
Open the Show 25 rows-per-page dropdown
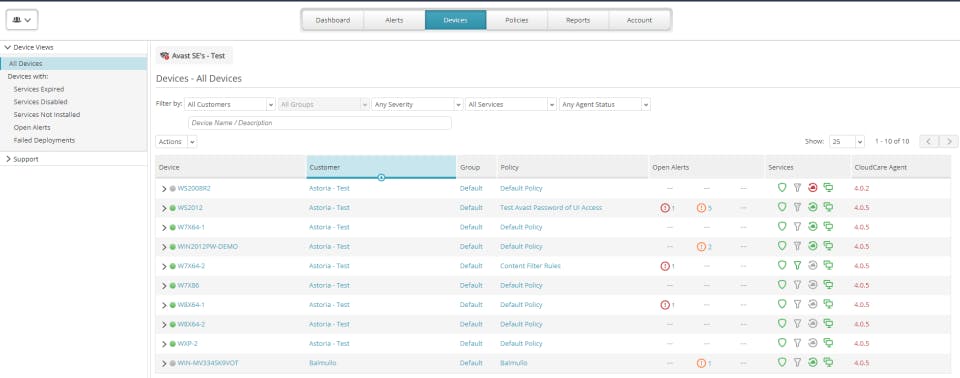pos(847,142)
